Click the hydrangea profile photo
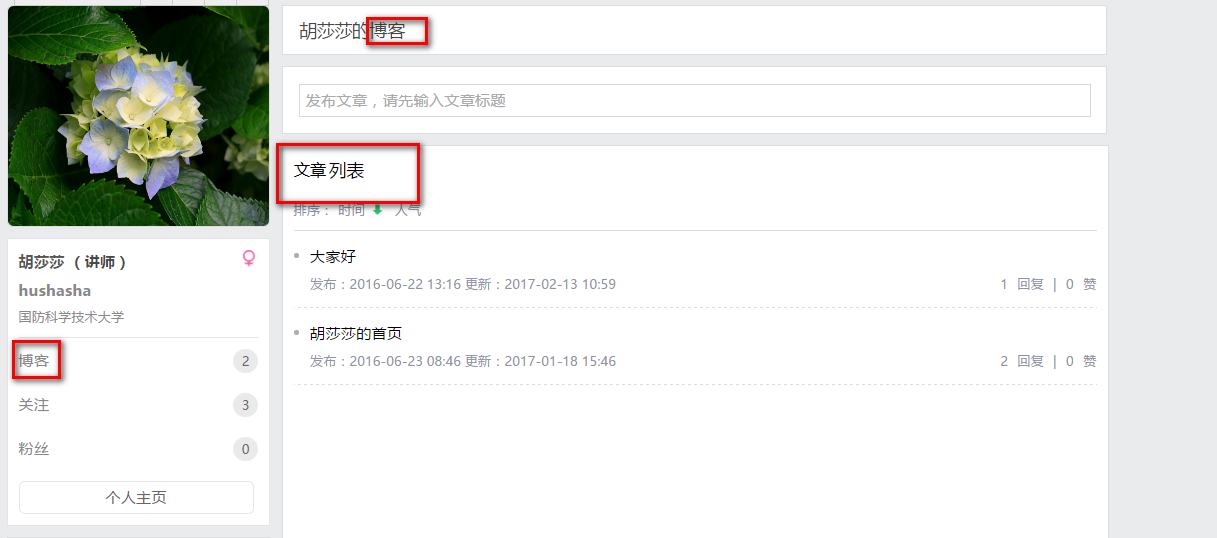The height and width of the screenshot is (538, 1217). coord(138,116)
